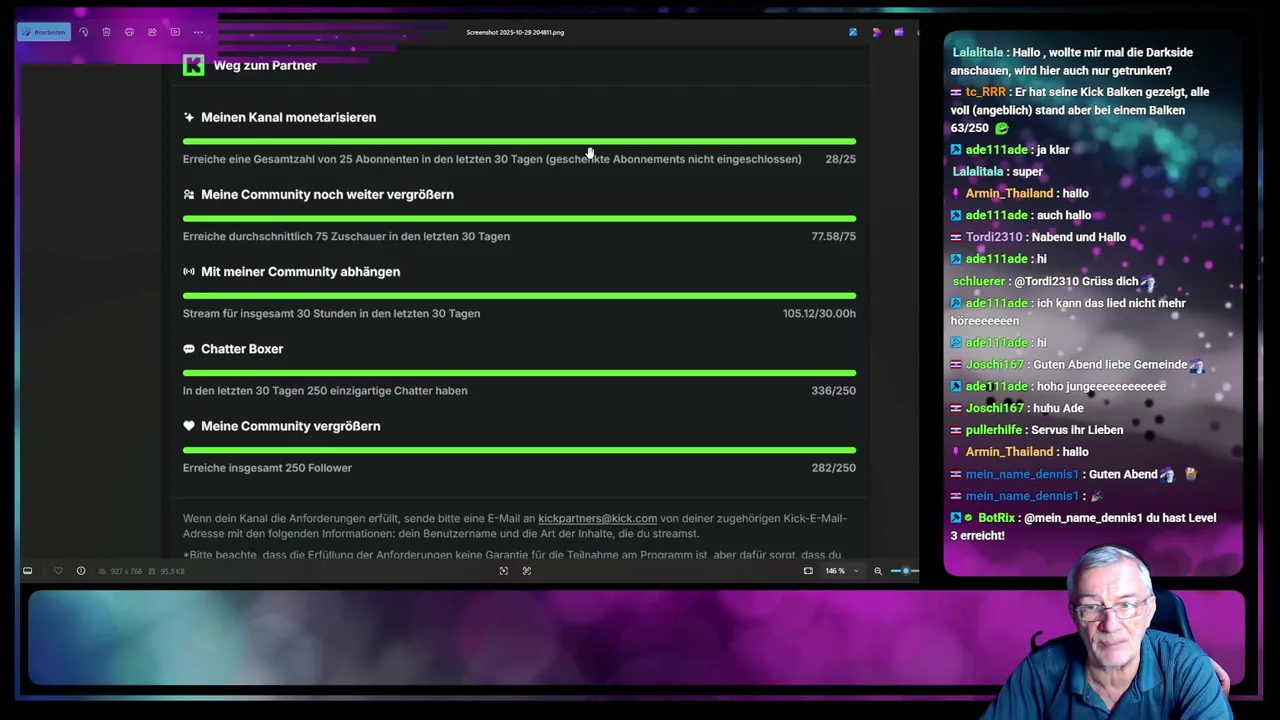
Task: Click the share icon in the photo toolbar
Action: (x=152, y=32)
